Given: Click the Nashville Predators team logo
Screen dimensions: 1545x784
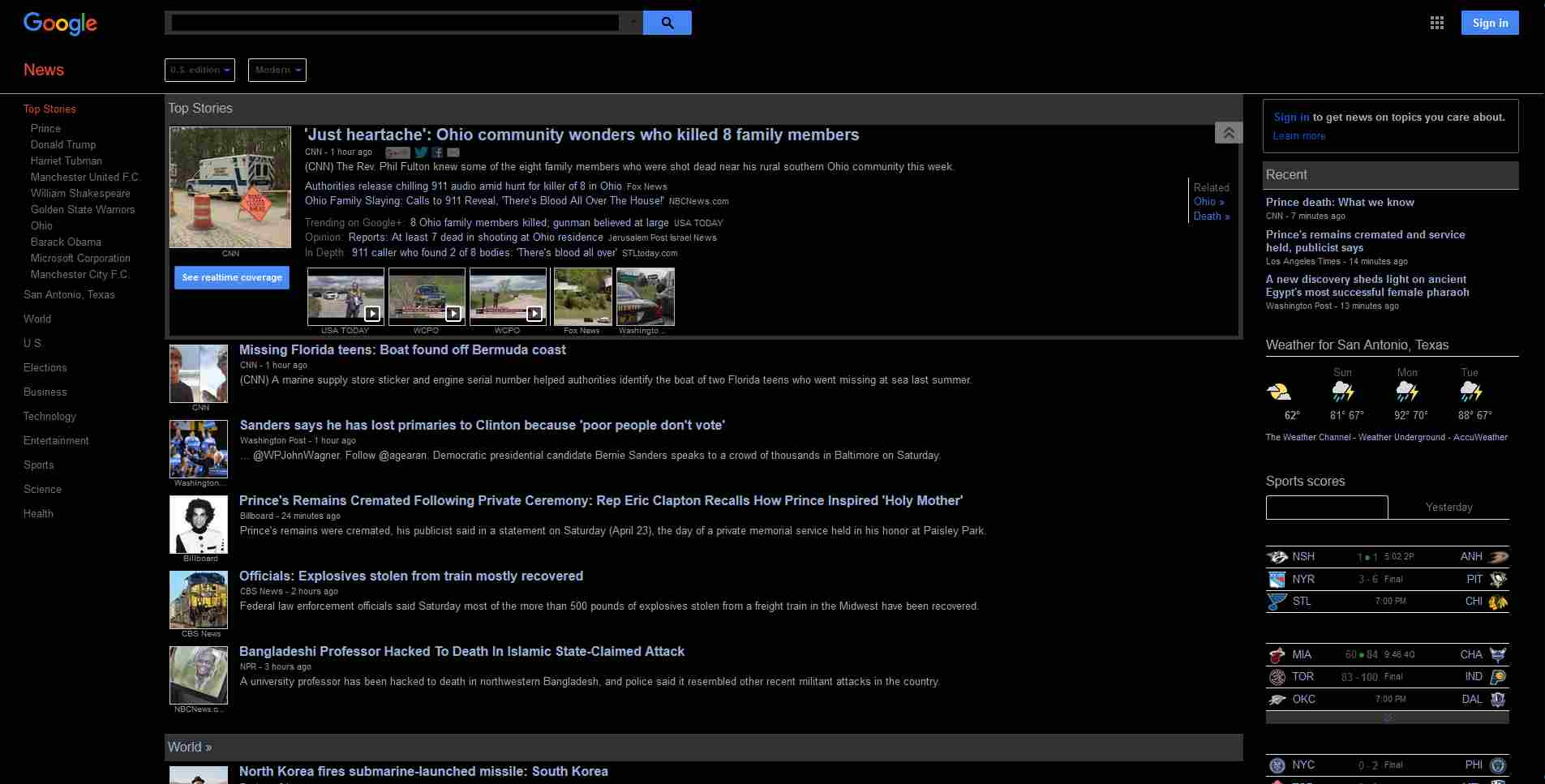Looking at the screenshot, I should point(1277,557).
